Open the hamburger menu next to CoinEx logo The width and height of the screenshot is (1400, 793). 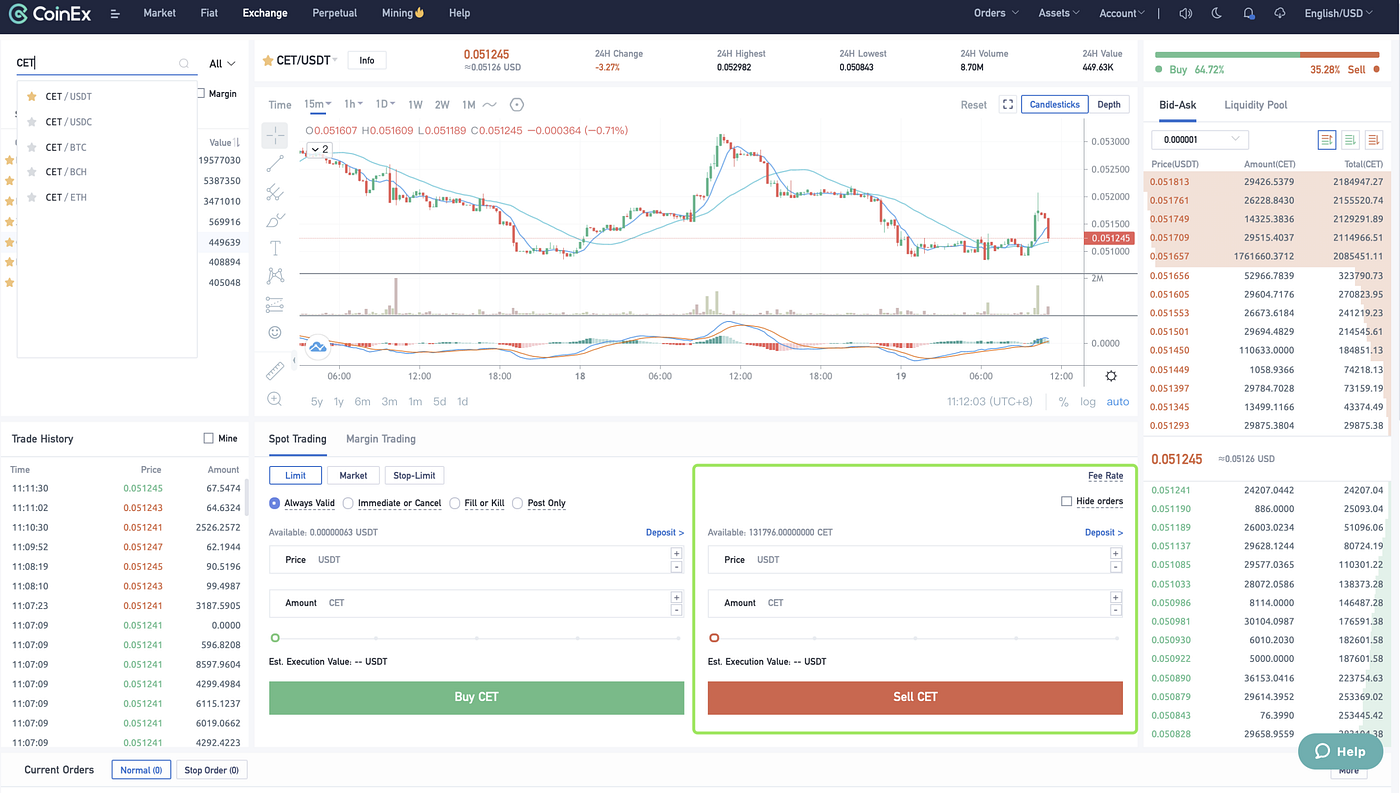116,14
